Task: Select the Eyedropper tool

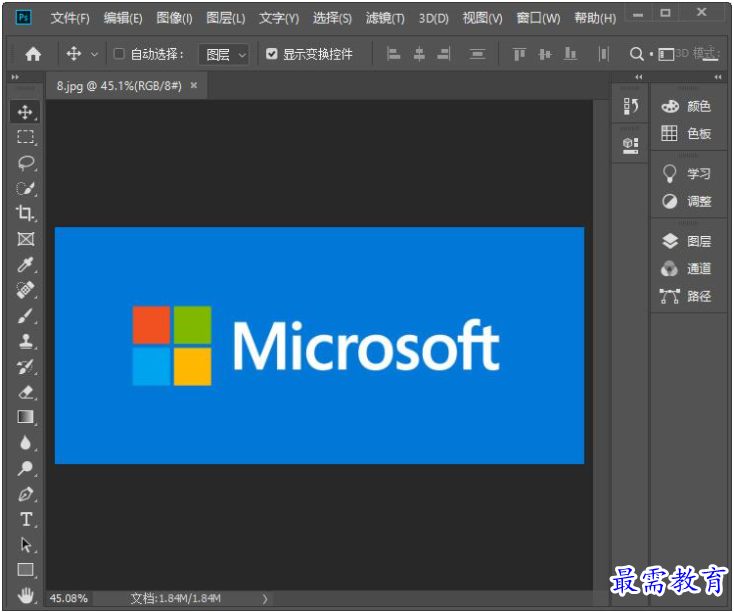Action: (x=25, y=265)
